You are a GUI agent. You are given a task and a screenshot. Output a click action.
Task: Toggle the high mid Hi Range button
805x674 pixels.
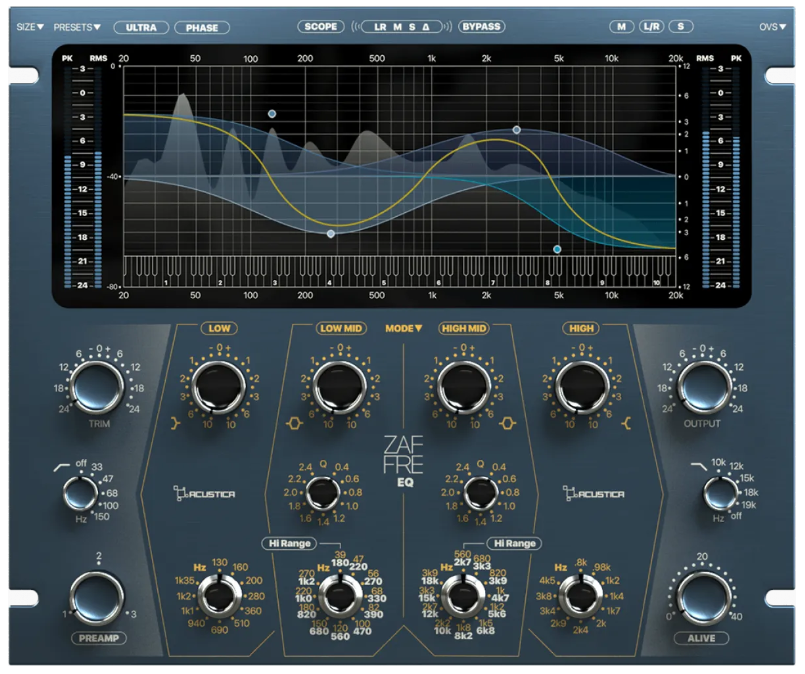(x=514, y=543)
